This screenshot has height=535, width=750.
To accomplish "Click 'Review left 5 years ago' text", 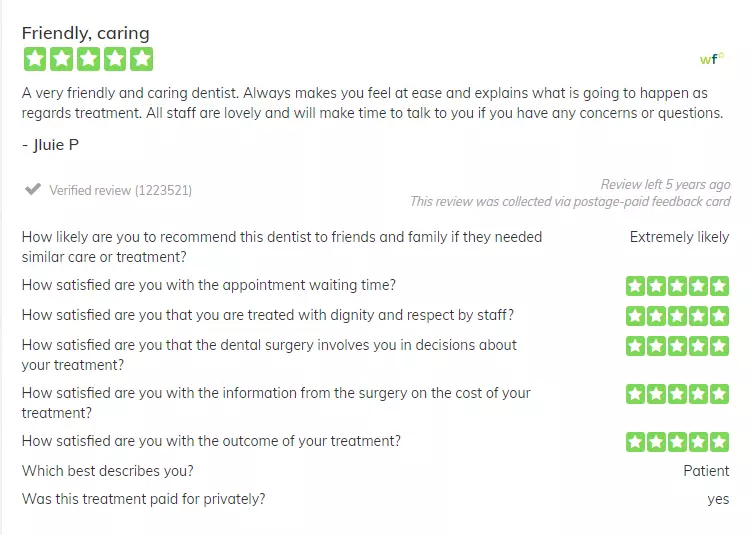I will (665, 185).
